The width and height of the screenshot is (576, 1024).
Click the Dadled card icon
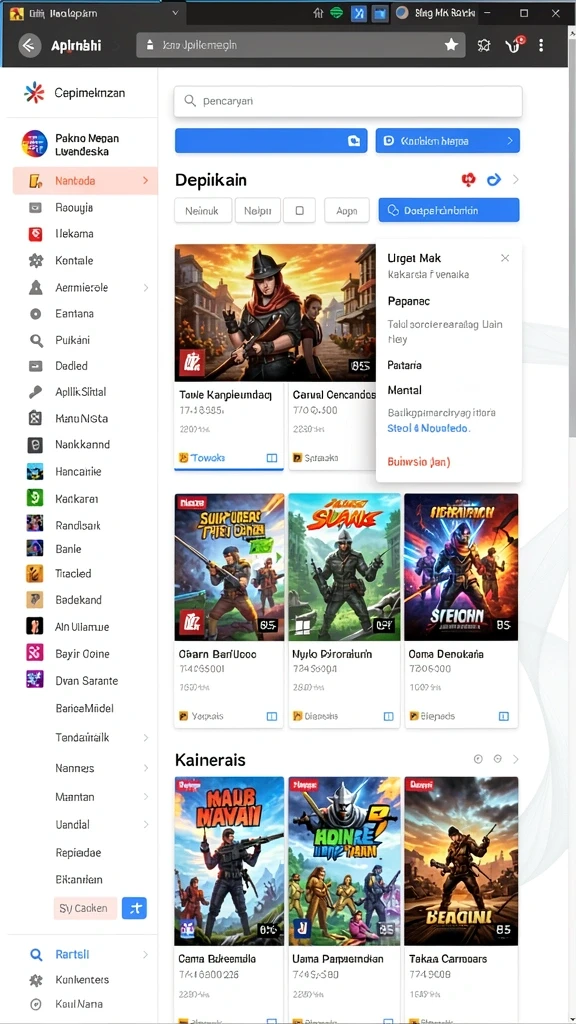[x=35, y=366]
